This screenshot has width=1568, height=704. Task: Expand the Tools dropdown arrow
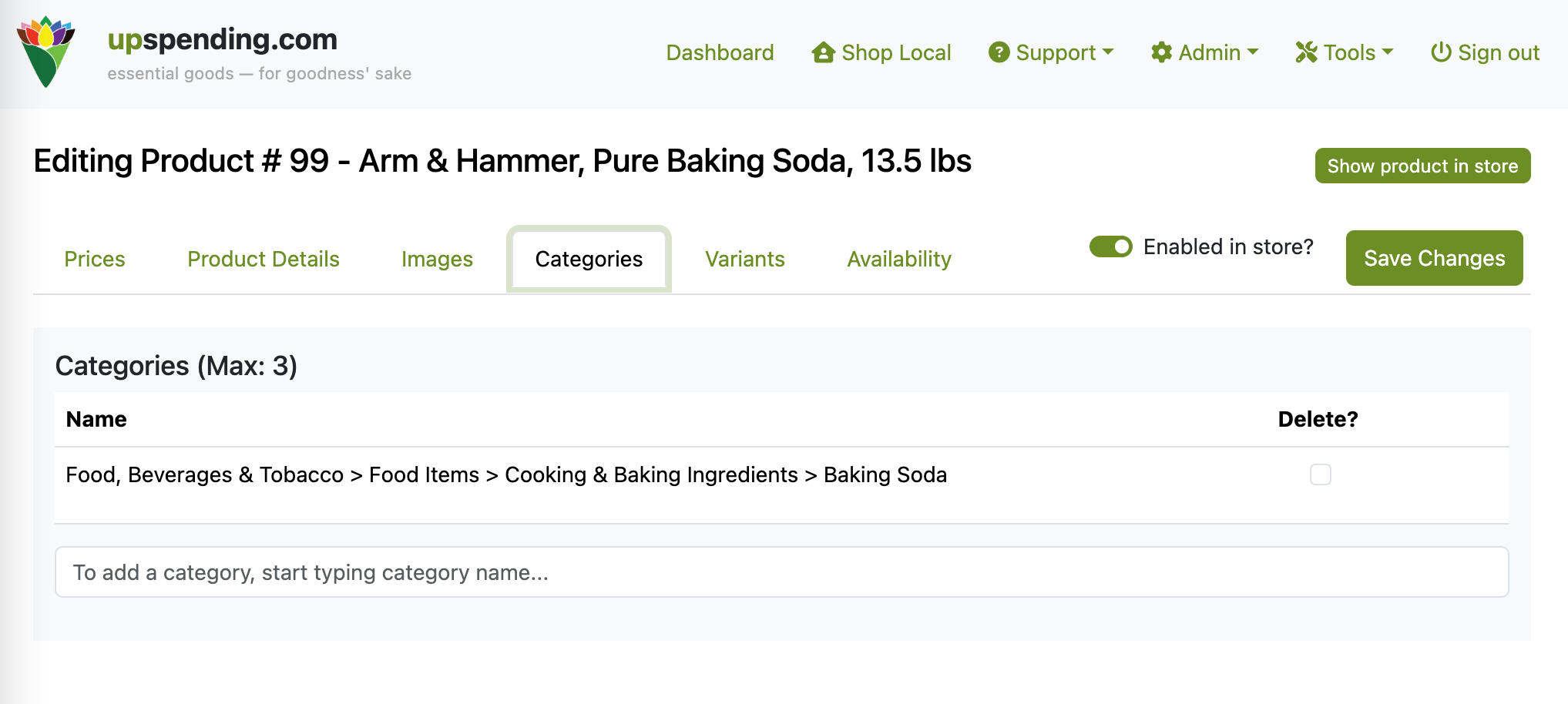click(1388, 52)
